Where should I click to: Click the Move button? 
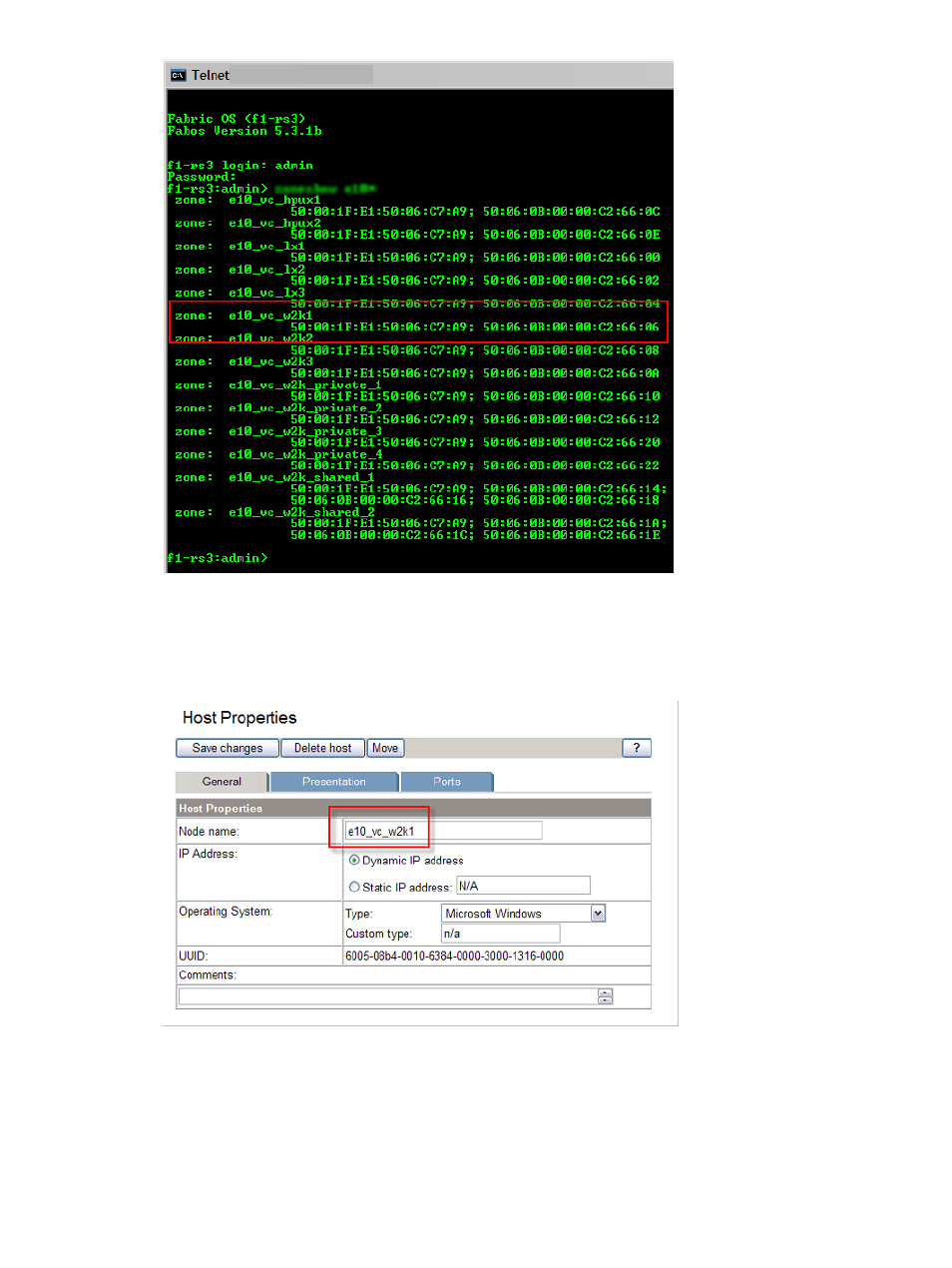[385, 748]
